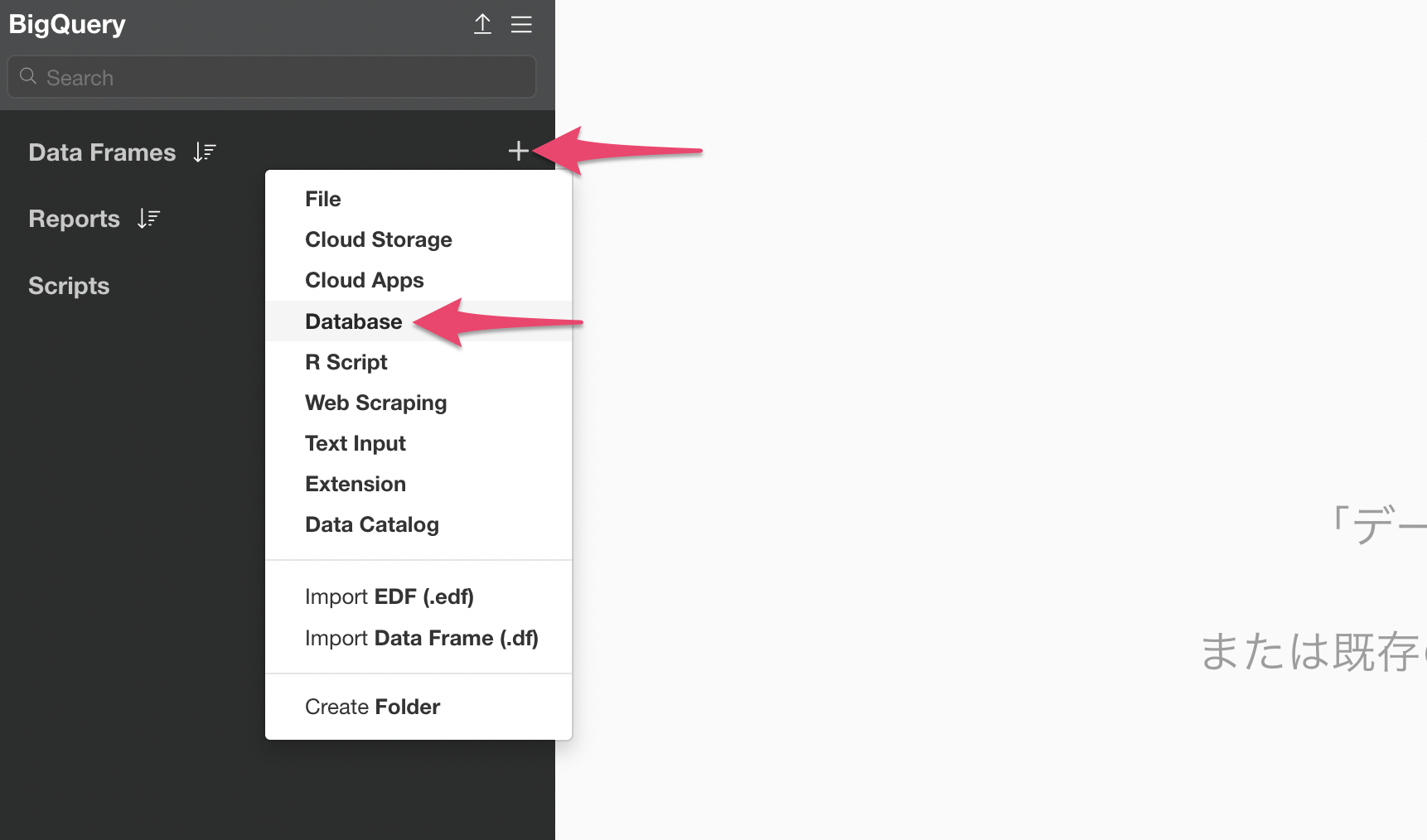The image size is (1427, 840).
Task: Click Import EDF (.edf)
Action: click(389, 596)
